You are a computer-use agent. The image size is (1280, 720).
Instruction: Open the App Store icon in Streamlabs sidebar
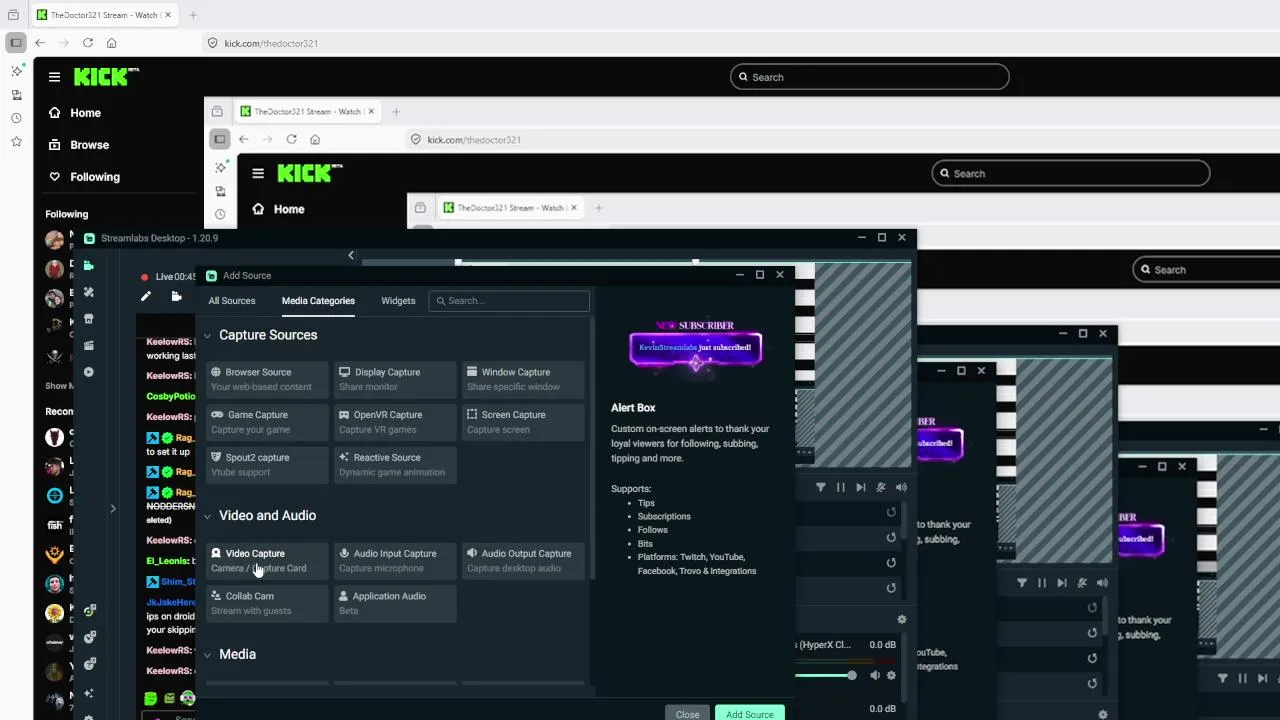pyautogui.click(x=89, y=319)
